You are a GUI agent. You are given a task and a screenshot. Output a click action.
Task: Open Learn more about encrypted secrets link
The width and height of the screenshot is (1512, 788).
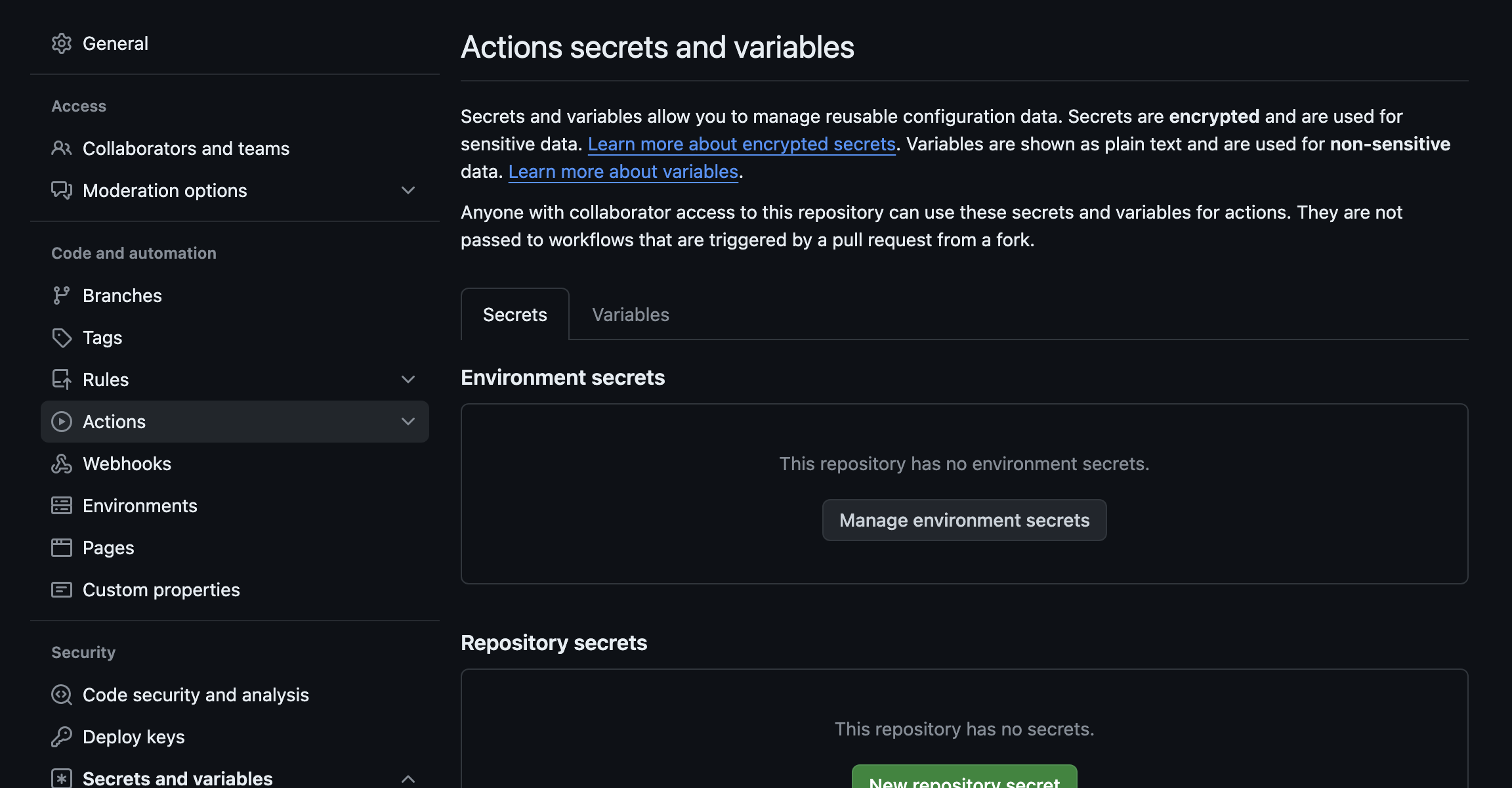point(742,144)
